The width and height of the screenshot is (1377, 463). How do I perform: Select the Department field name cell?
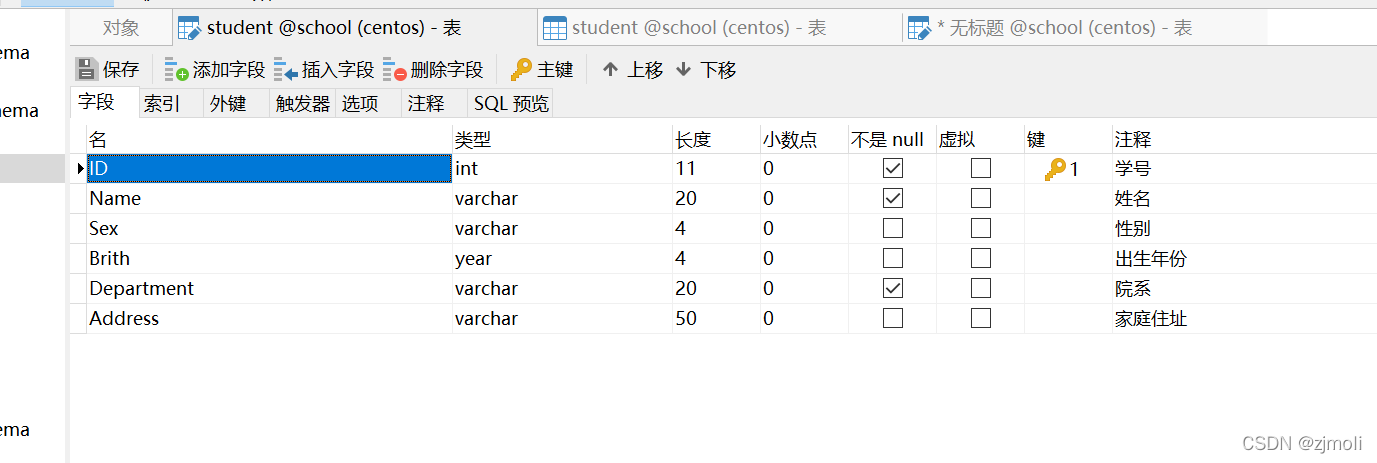pyautogui.click(x=269, y=289)
